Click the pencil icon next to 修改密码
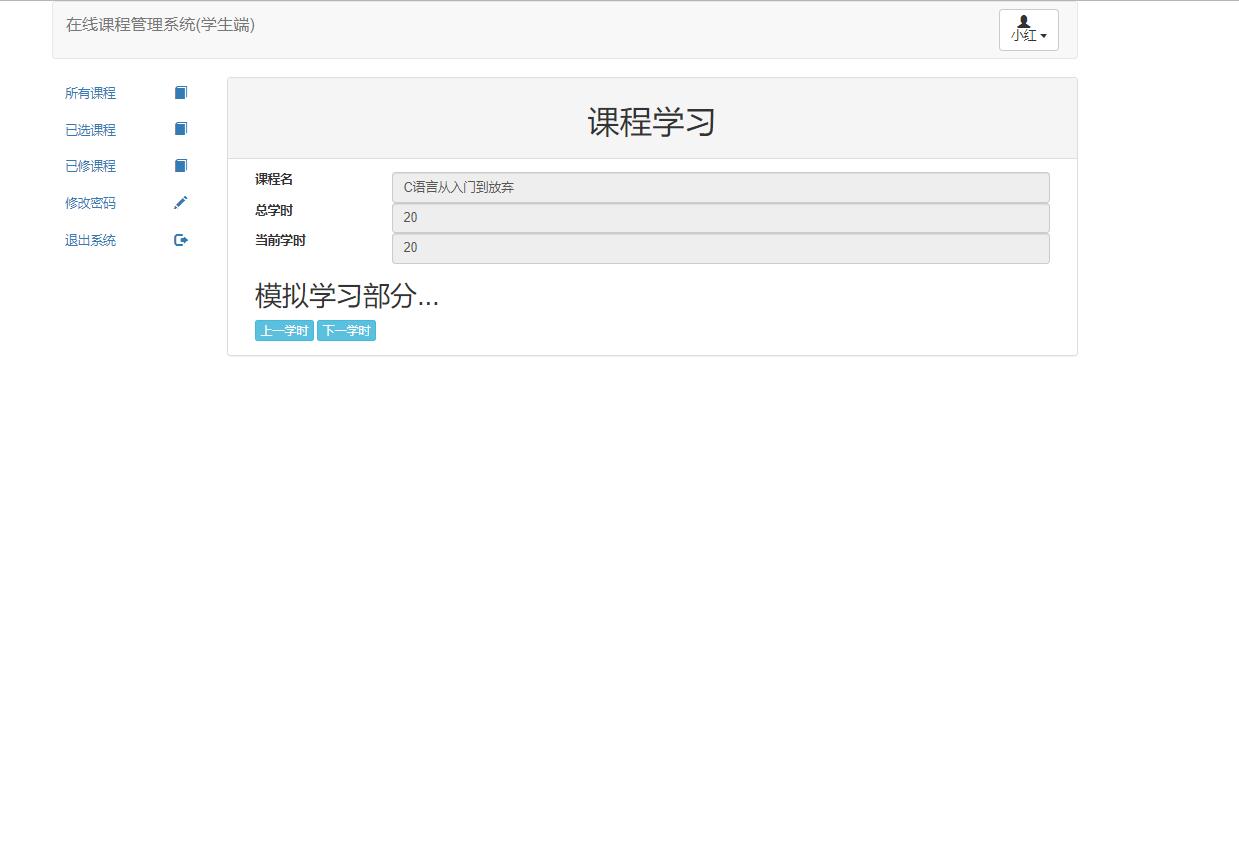 pos(180,202)
